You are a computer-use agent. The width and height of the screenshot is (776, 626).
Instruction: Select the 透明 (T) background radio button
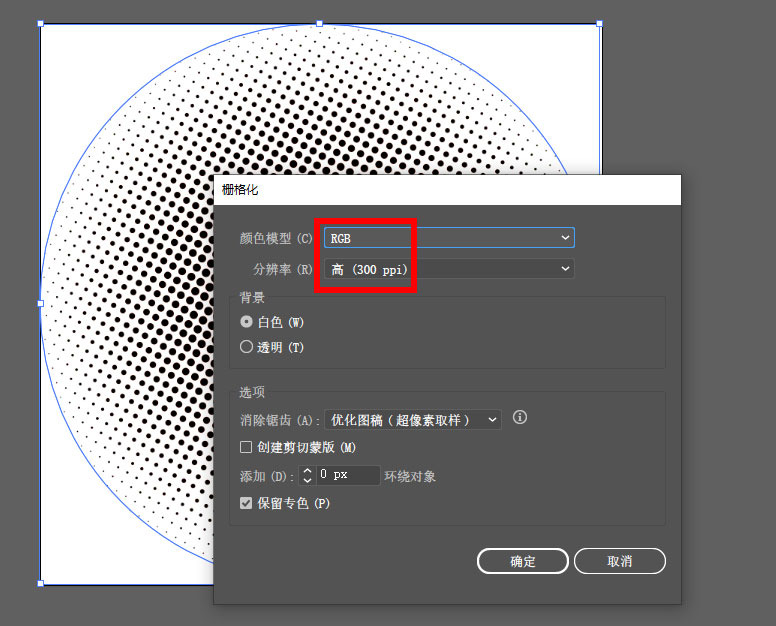[246, 346]
